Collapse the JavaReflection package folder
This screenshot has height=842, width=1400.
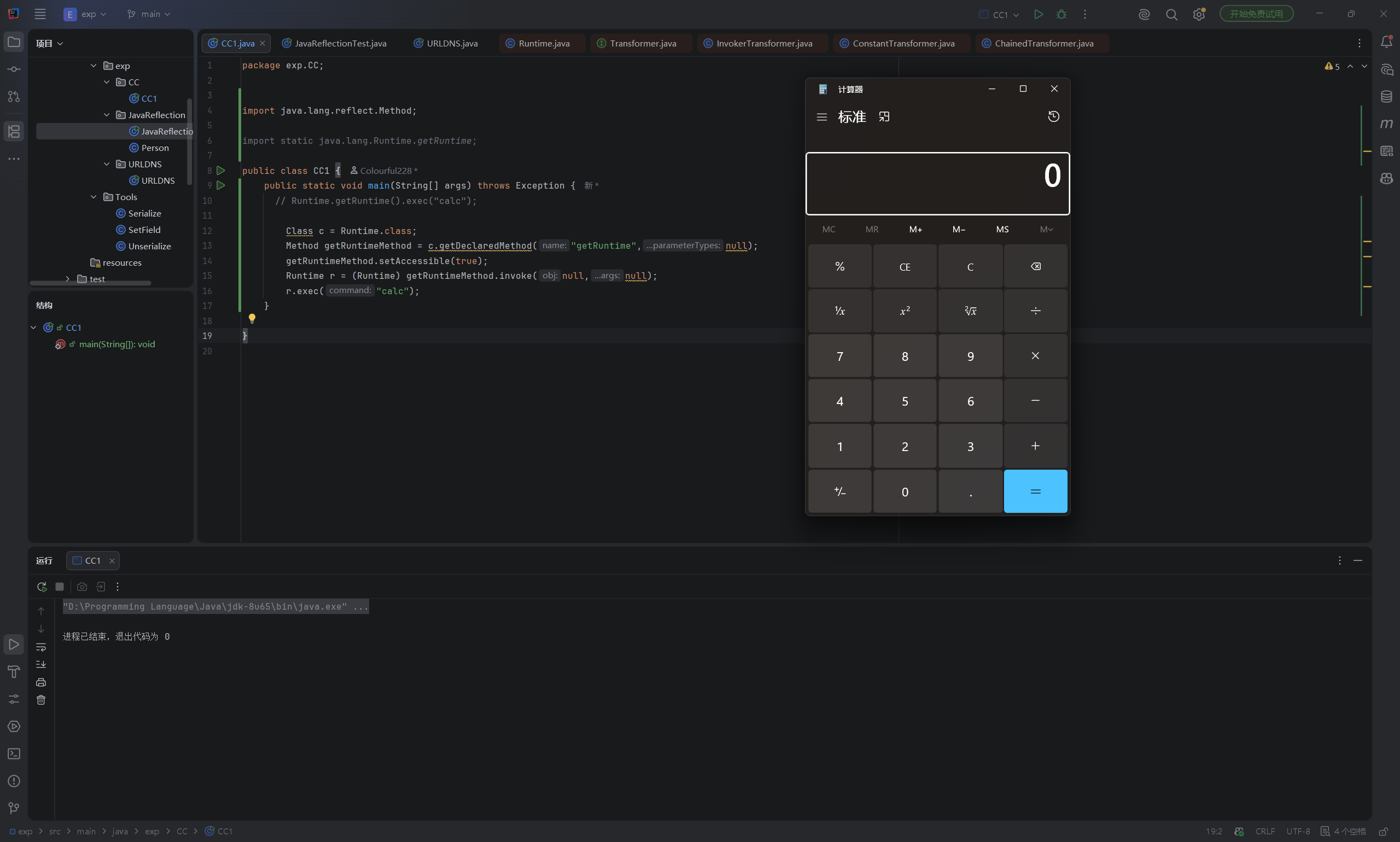point(107,115)
